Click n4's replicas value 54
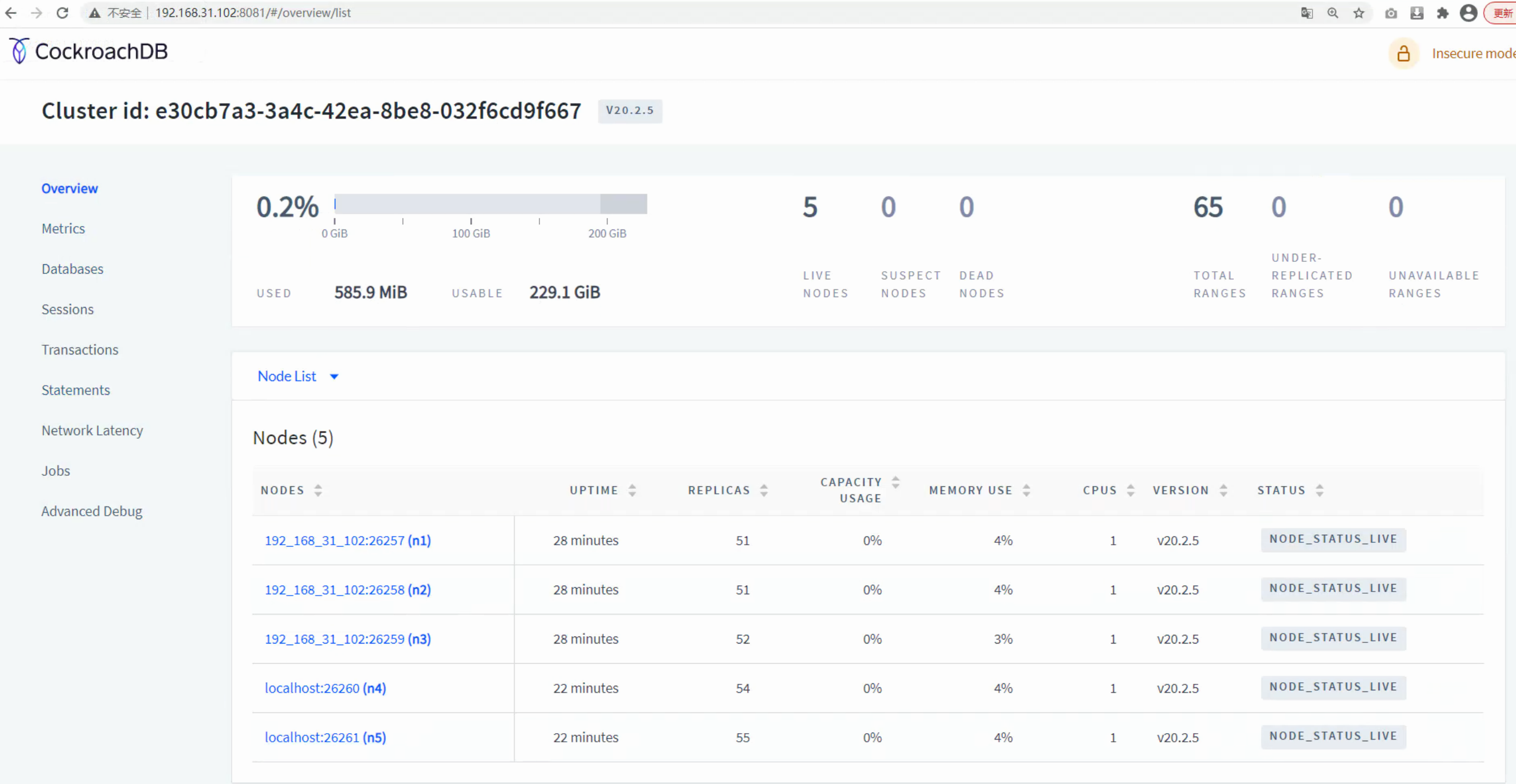Image resolution: width=1516 pixels, height=784 pixels. point(743,689)
